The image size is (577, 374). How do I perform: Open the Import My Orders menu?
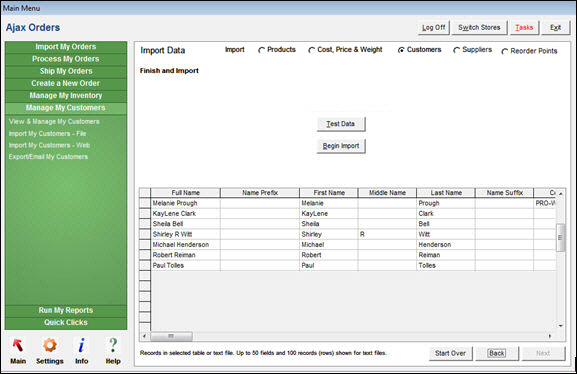66,47
